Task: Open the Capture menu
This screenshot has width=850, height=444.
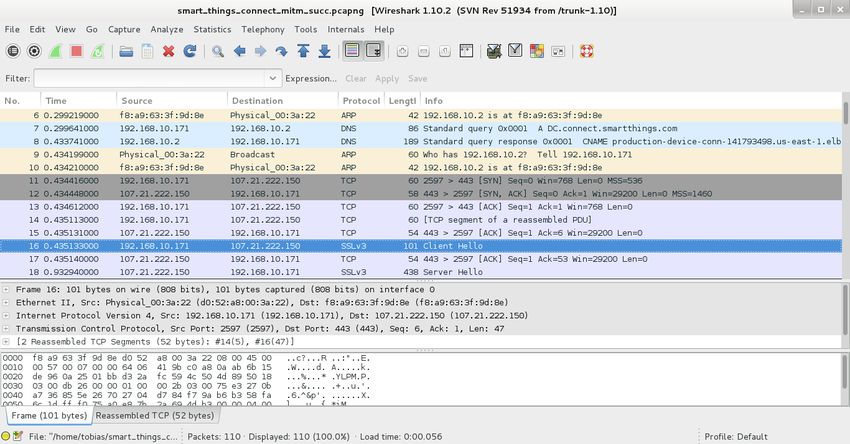Action: 124,29
